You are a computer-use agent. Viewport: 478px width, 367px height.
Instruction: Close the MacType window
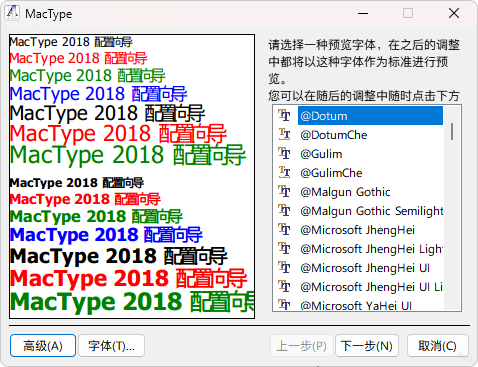click(454, 13)
